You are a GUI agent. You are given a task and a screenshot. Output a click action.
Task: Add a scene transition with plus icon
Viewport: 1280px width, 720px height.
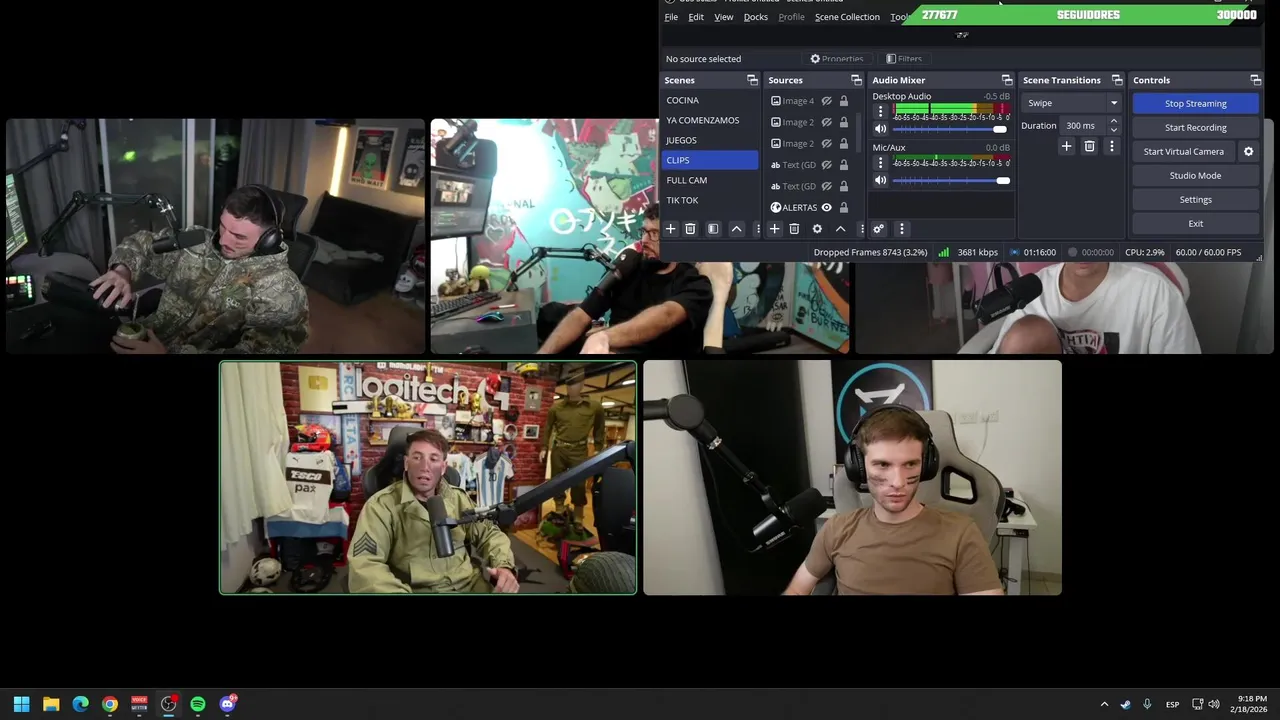click(x=1066, y=147)
